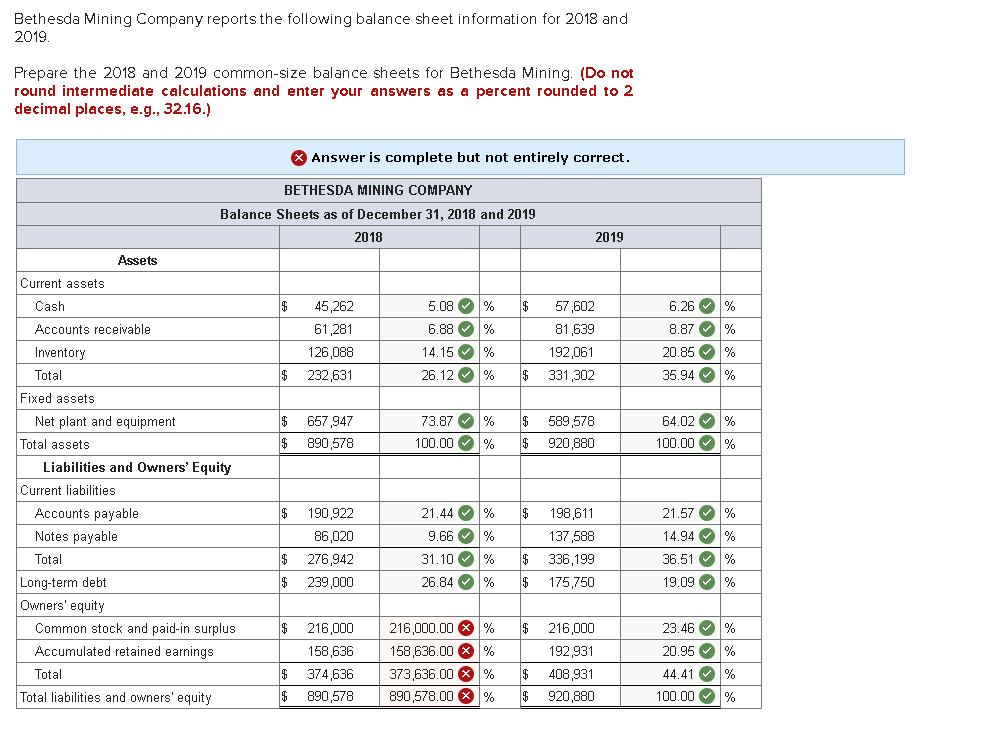
Task: Click green check beside 2019 Notes payable 14.94
Action: (x=707, y=536)
